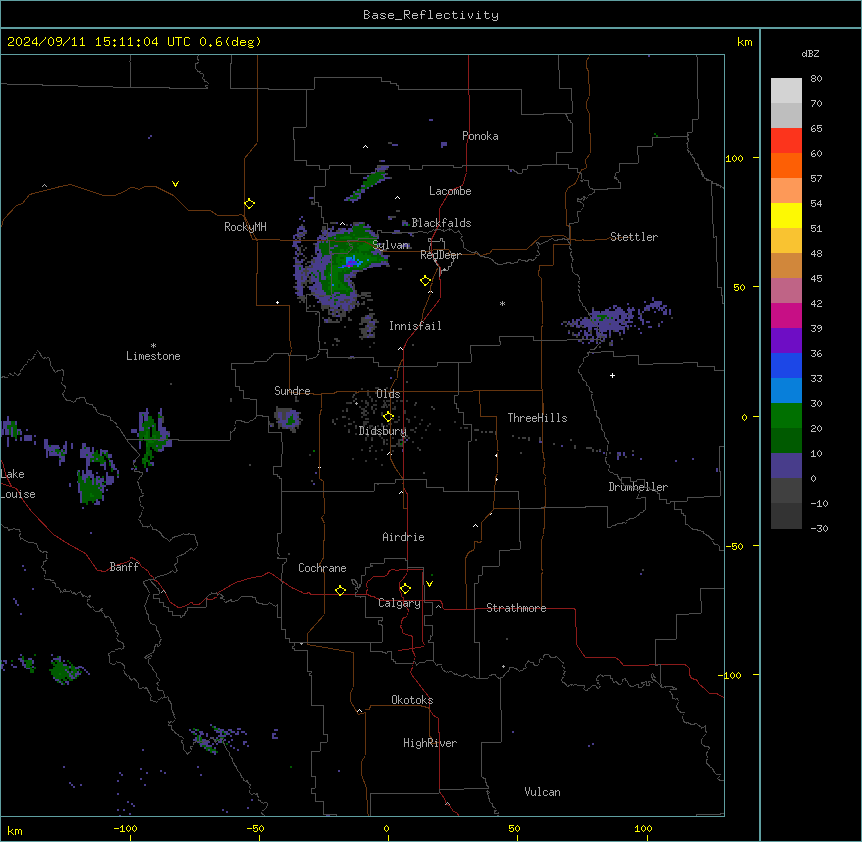Select the white 70–80 dBZ legend swatch

(x=786, y=91)
